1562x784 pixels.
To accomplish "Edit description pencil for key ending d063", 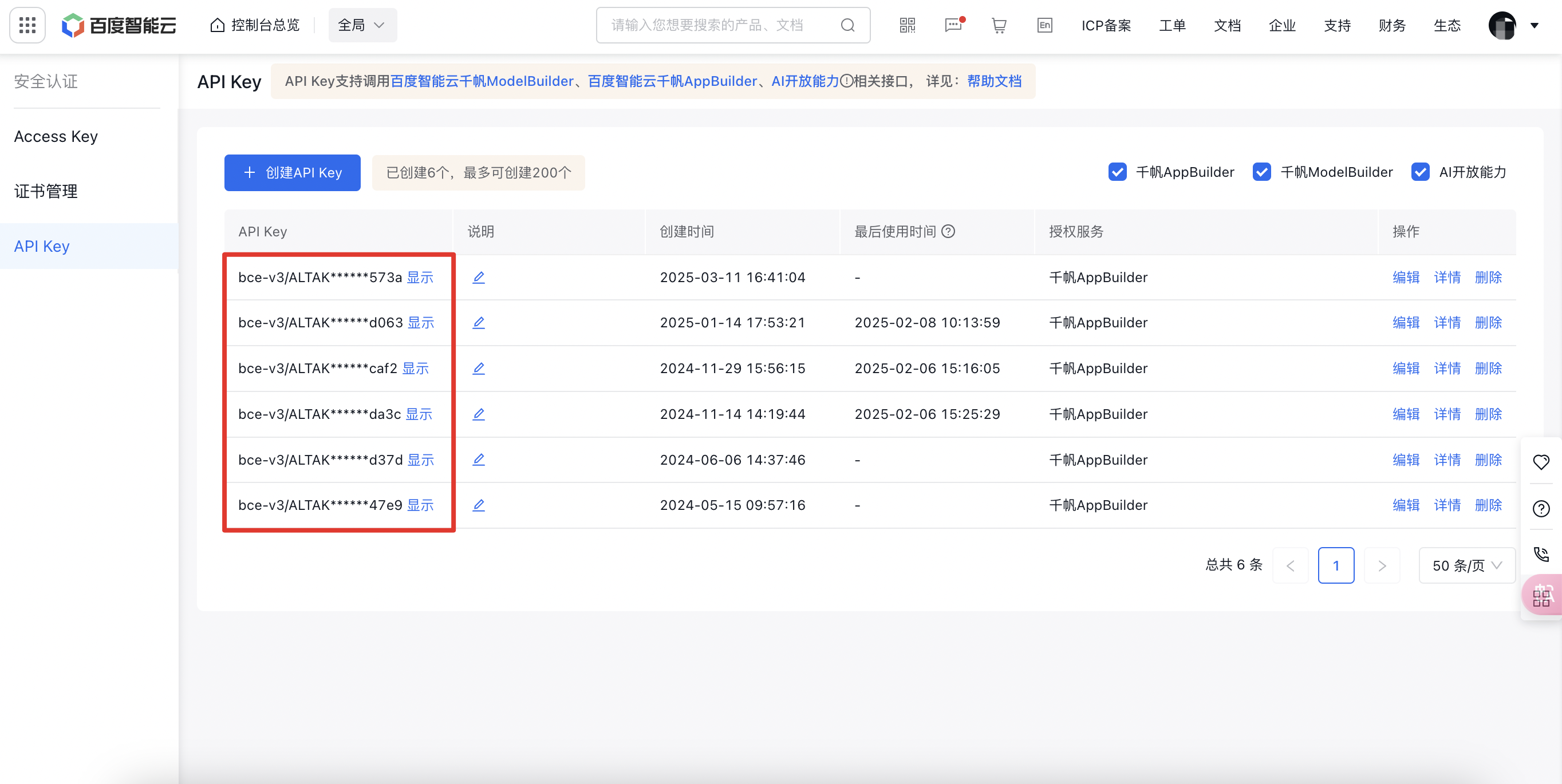I will click(479, 322).
